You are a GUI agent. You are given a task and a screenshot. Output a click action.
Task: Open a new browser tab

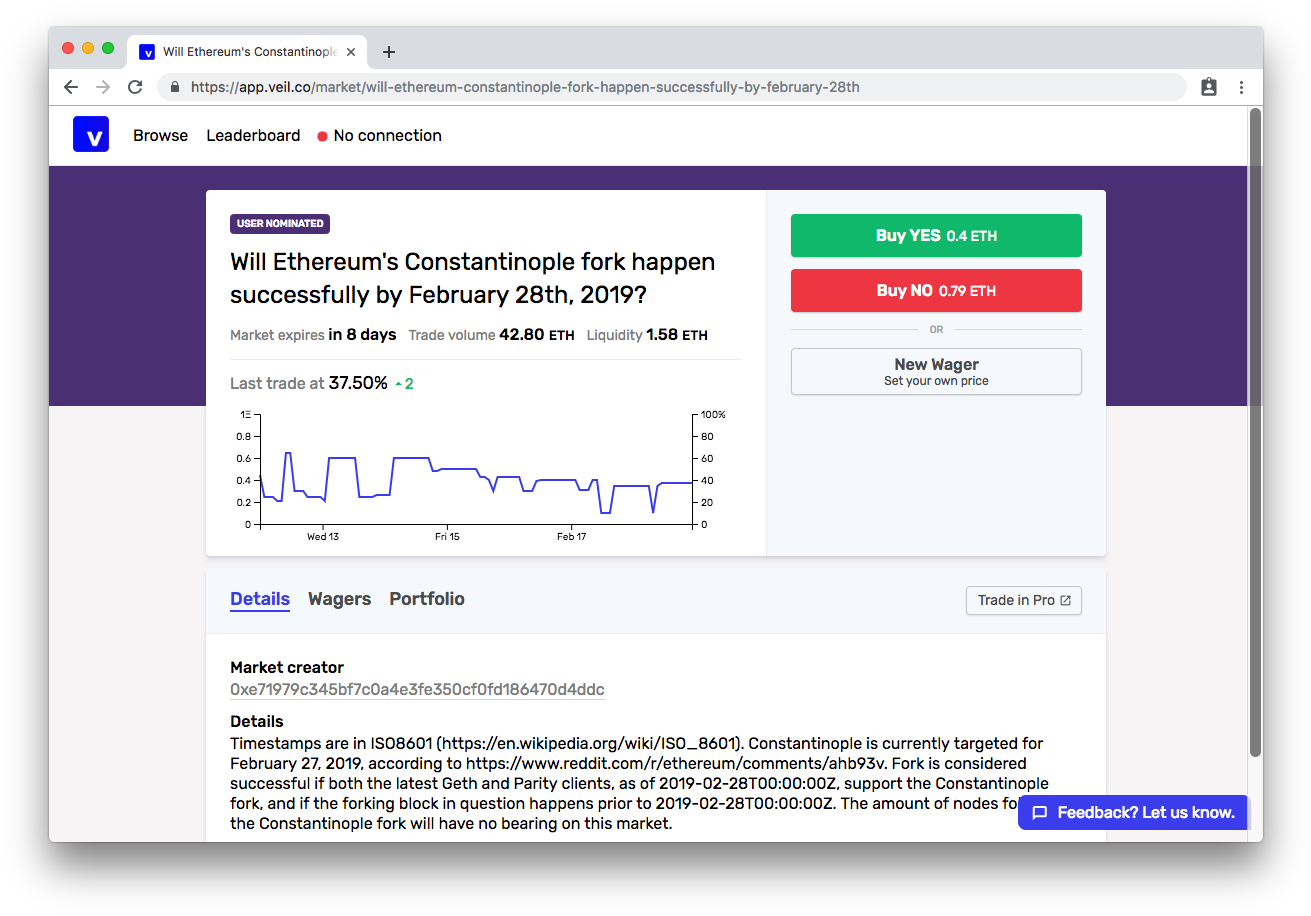(x=389, y=52)
